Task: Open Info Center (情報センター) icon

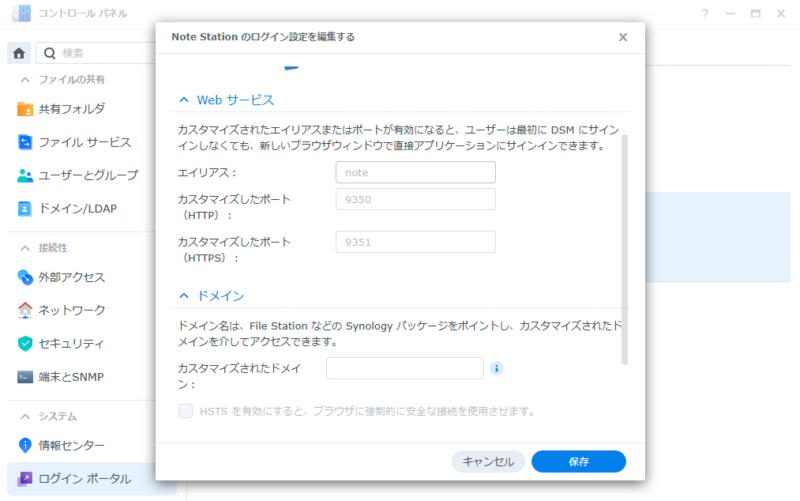Action: 24,445
